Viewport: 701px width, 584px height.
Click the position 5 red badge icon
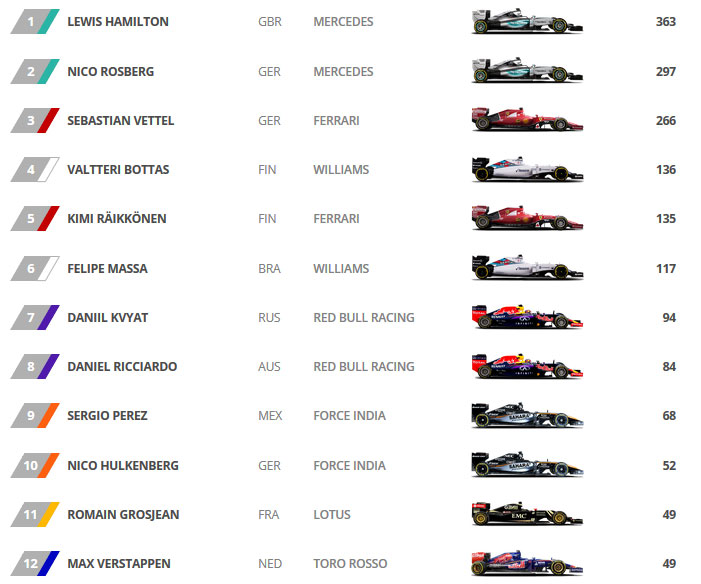[35, 218]
